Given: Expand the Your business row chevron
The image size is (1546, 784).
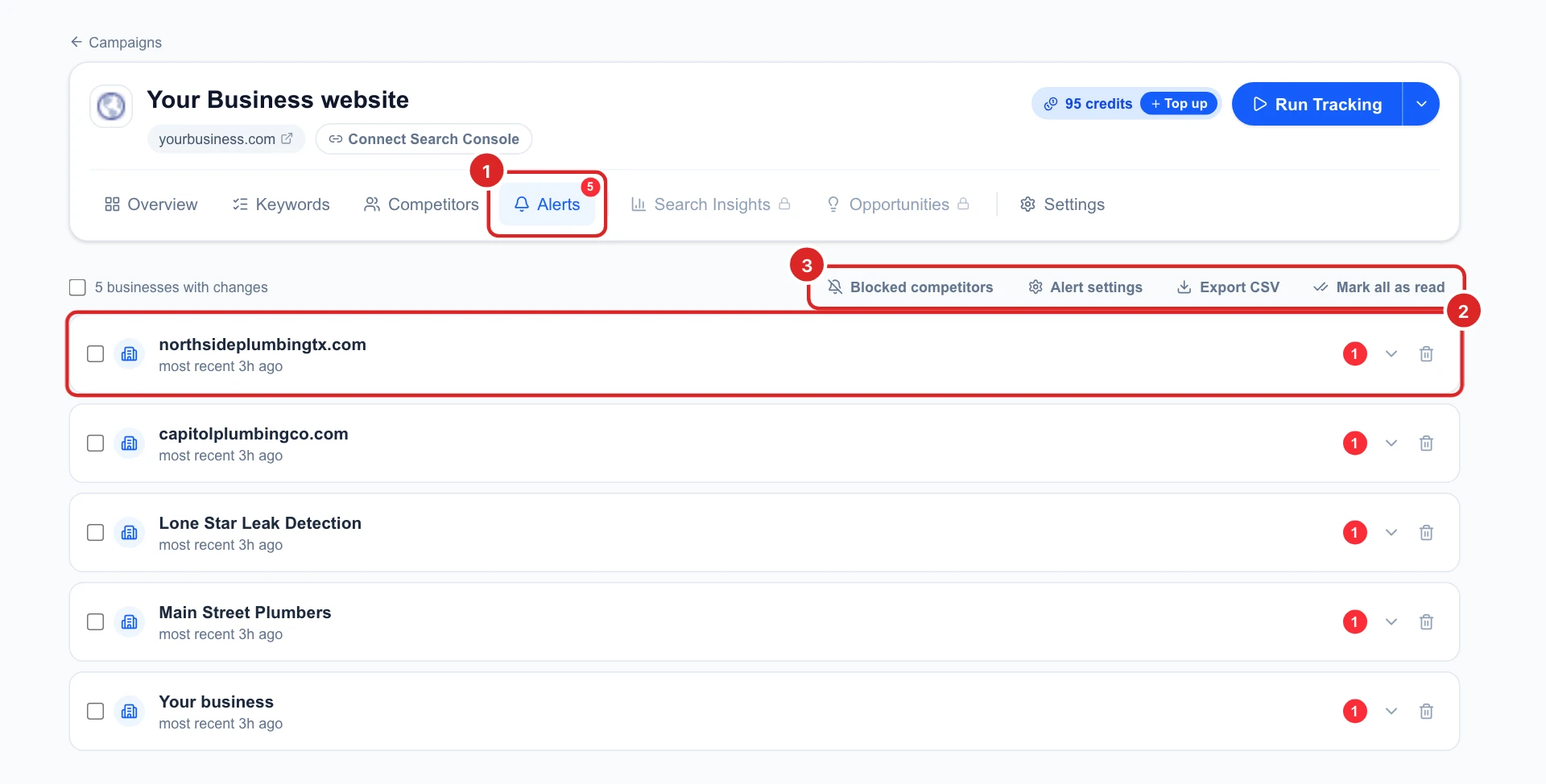Looking at the screenshot, I should tap(1391, 712).
